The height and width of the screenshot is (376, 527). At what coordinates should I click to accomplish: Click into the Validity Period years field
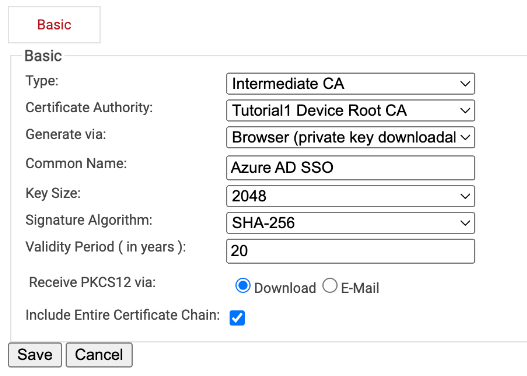coord(350,251)
